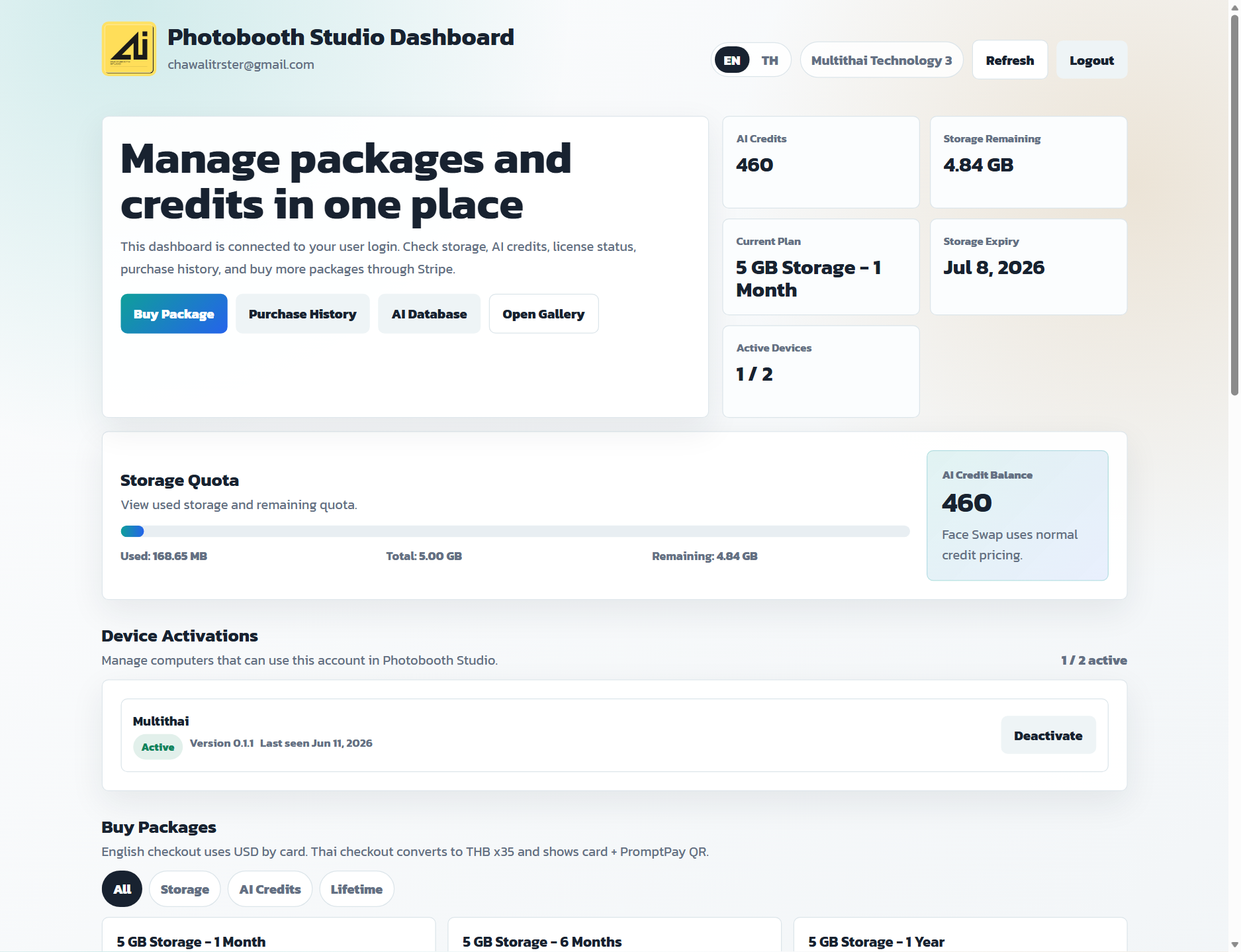Image resolution: width=1241 pixels, height=952 pixels.
Task: Click 'Face Swap uses normal credit pricing' text
Action: pyautogui.click(x=1010, y=544)
